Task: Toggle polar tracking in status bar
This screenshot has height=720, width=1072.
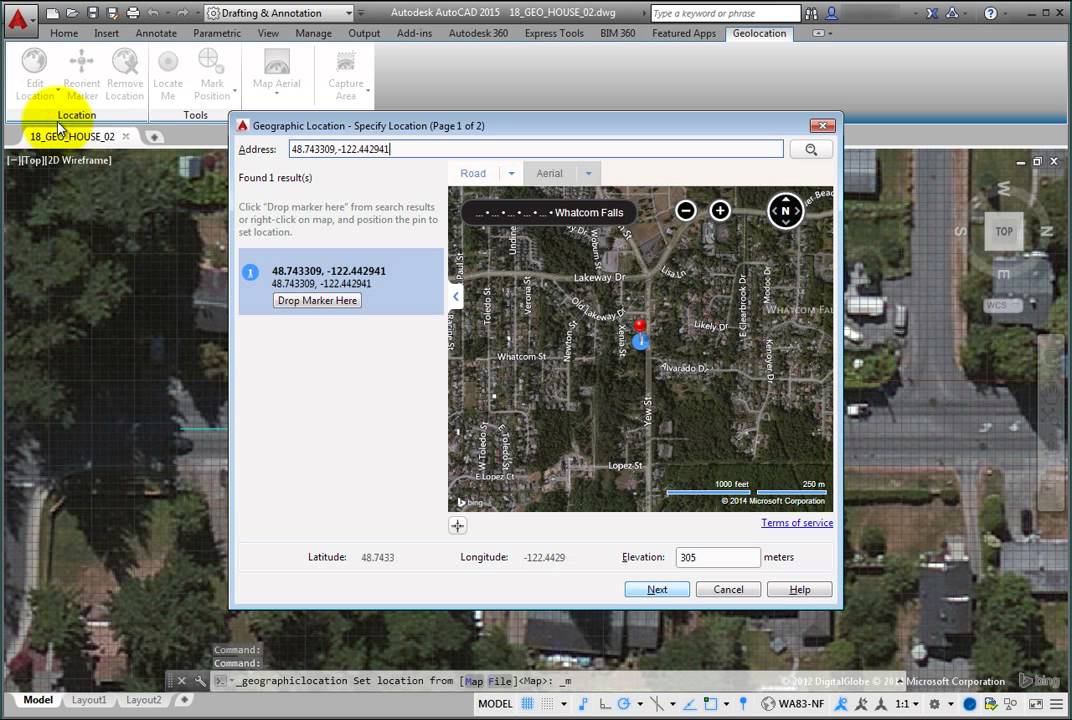Action: pyautogui.click(x=624, y=704)
